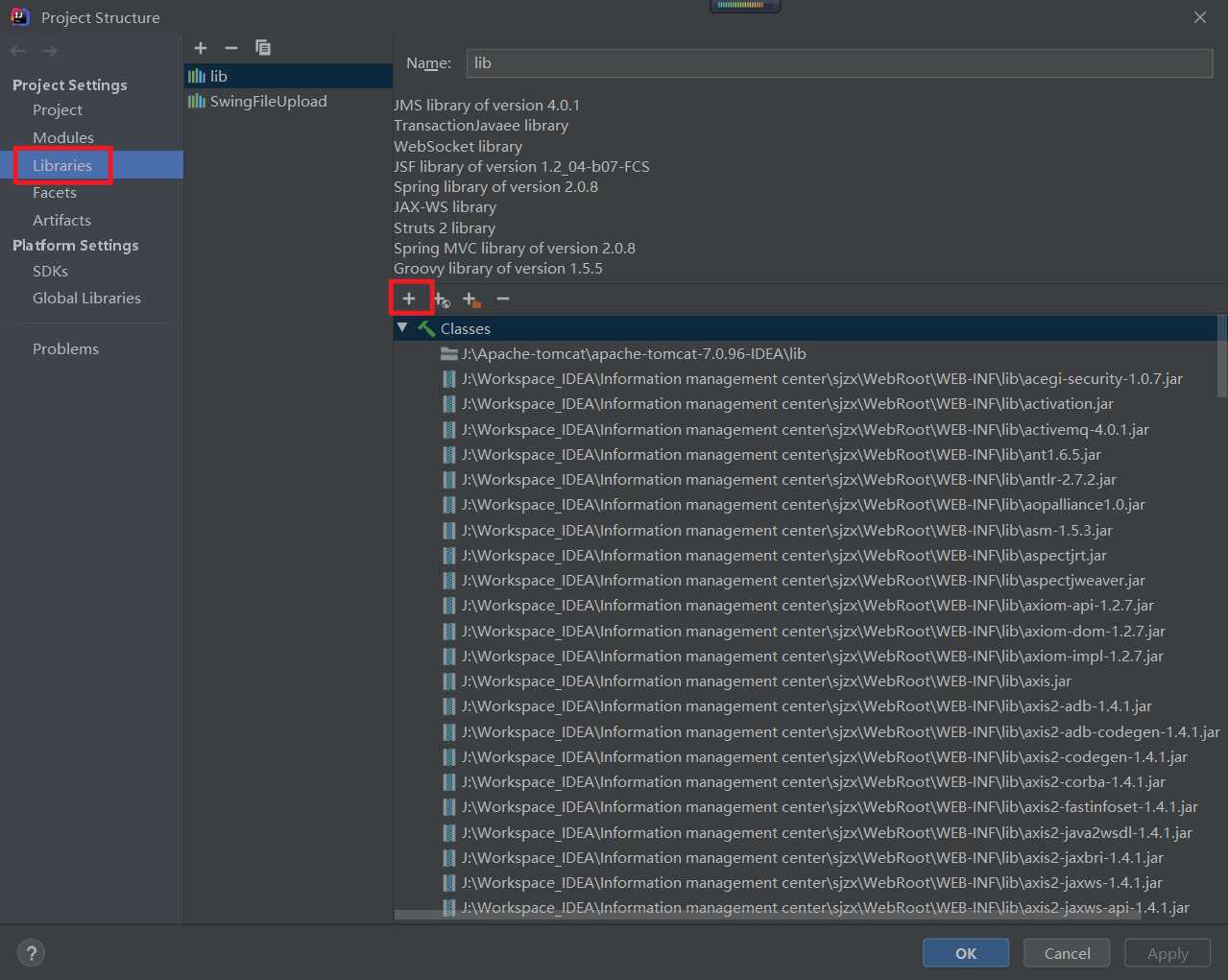1228x980 pixels.
Task: Select the SwingFileUpload library
Action: [288, 101]
